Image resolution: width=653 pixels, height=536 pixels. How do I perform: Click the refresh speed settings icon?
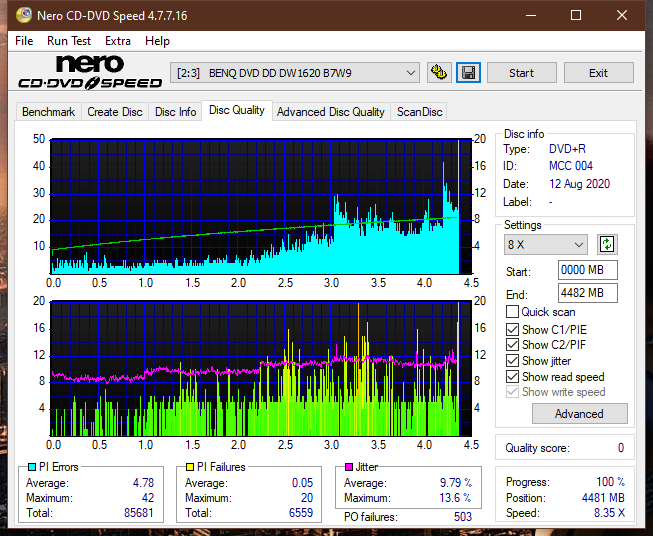[x=607, y=244]
